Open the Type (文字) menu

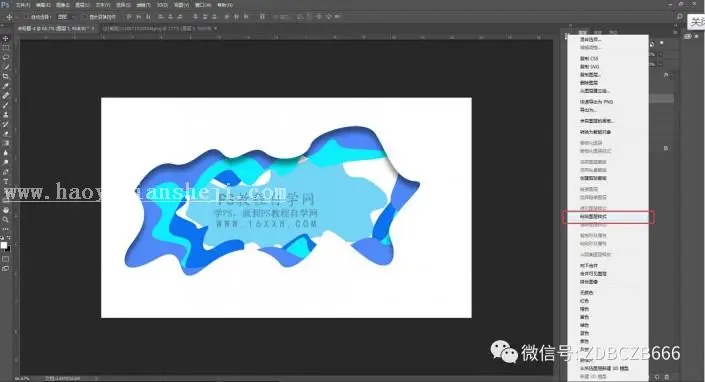(103, 5)
